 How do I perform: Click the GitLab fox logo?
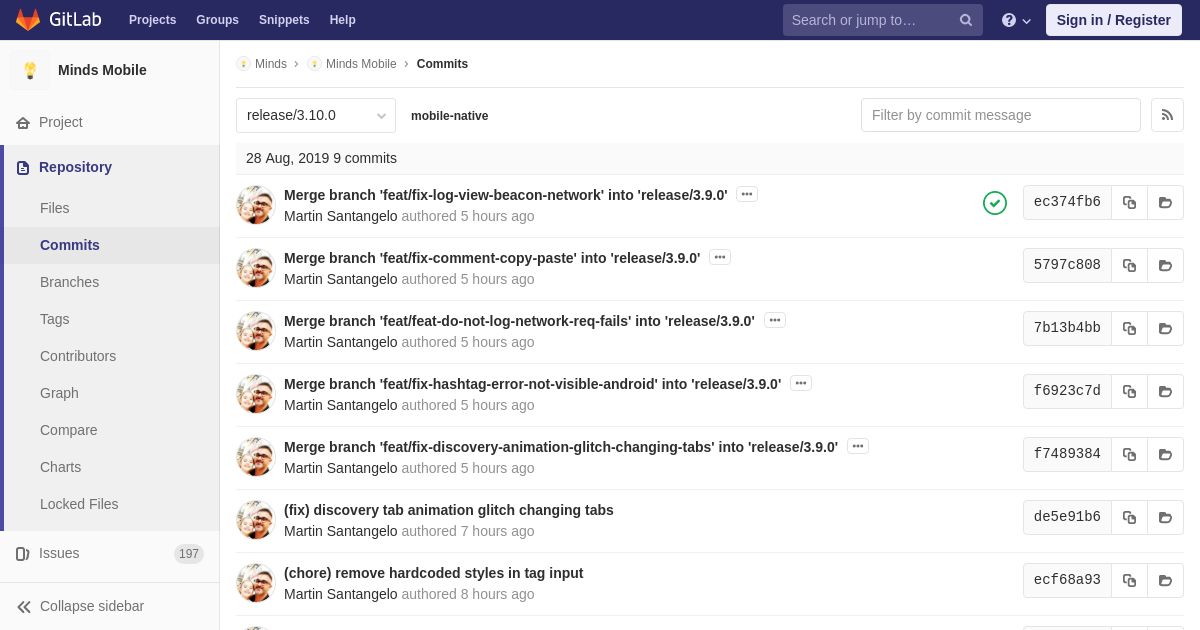[x=28, y=20]
